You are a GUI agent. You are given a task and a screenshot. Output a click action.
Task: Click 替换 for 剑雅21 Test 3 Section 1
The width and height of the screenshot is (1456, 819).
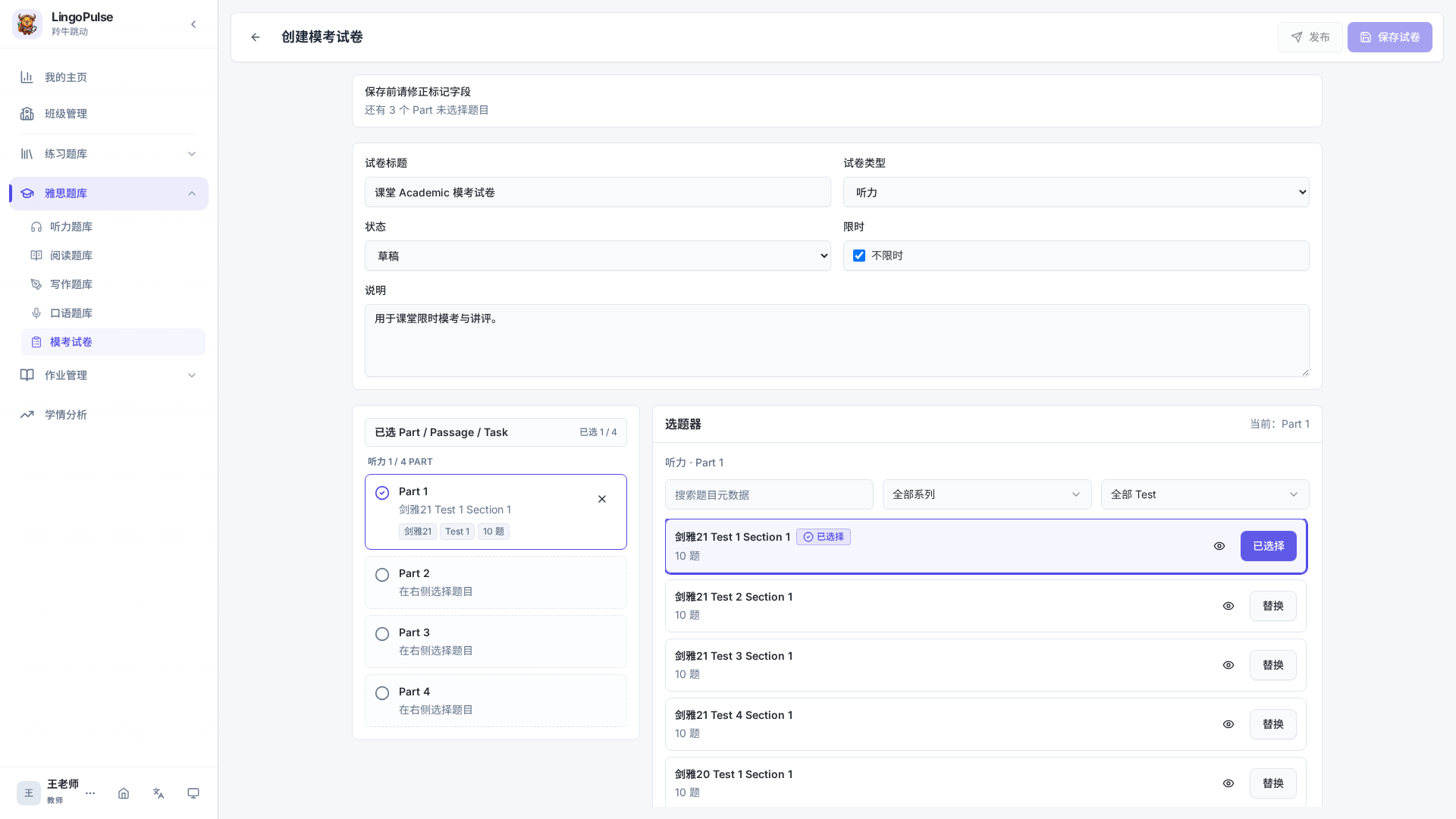[1272, 665]
